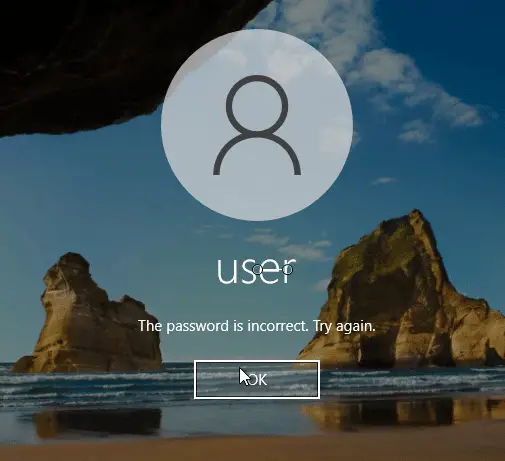Click the white border of the OK button

click(x=257, y=361)
